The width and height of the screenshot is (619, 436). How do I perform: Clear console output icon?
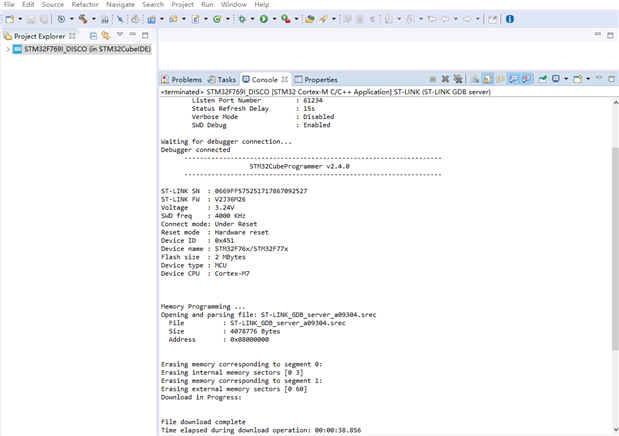point(475,79)
